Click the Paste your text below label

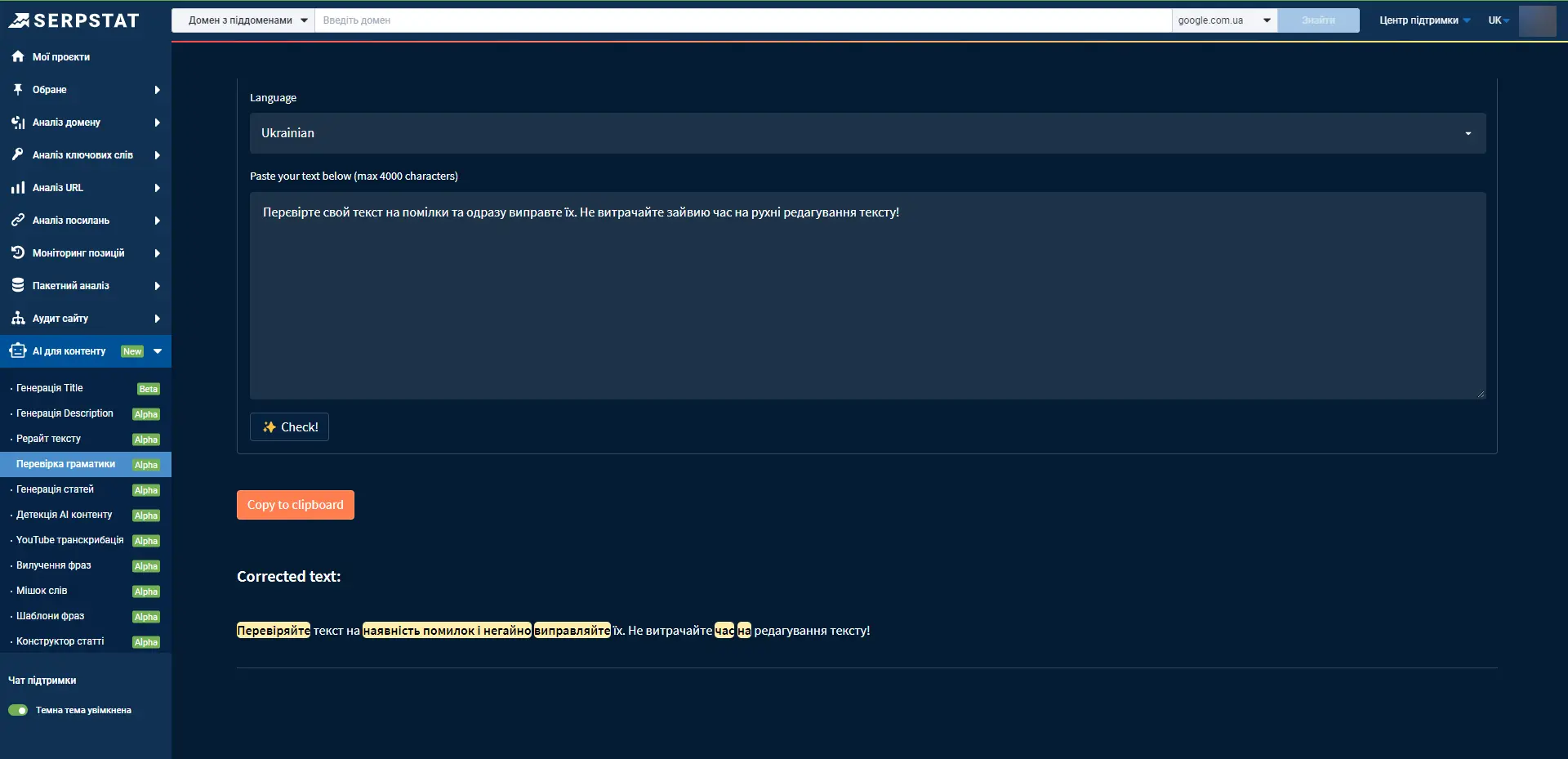(x=354, y=176)
